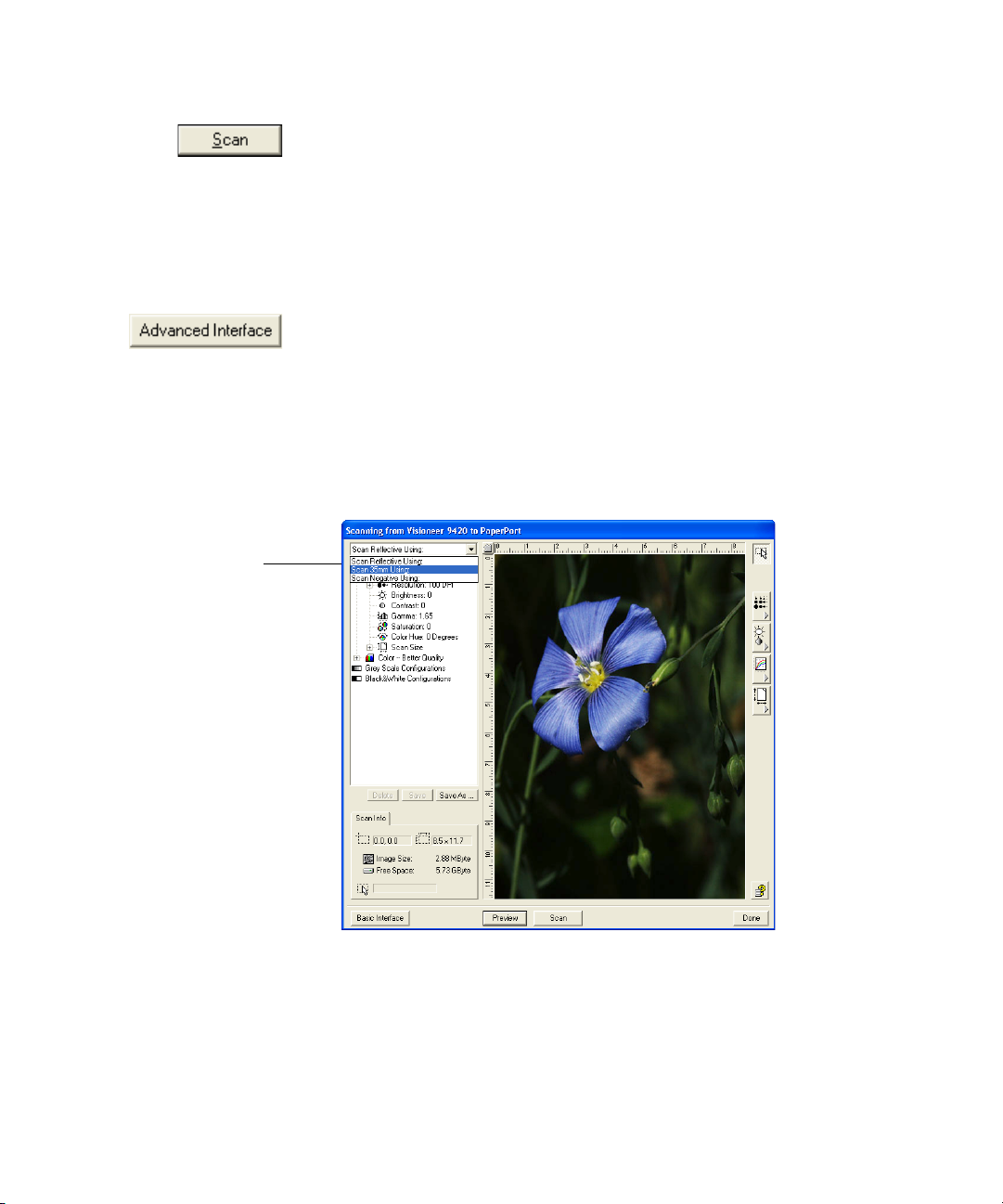Select Grey Scale Configurations tree item
This screenshot has width=1003, height=1204.
coord(405,668)
